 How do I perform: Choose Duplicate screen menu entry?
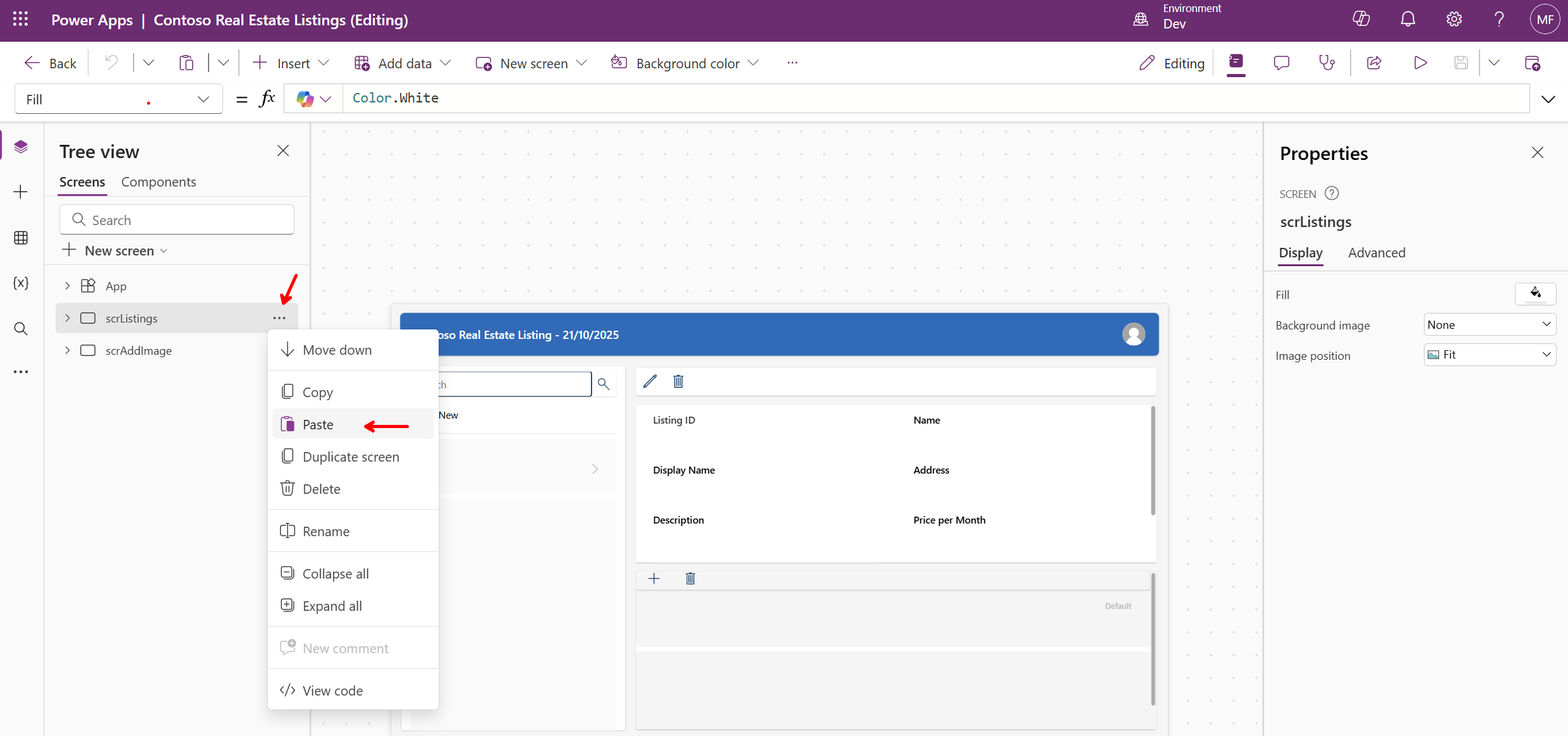click(x=351, y=457)
